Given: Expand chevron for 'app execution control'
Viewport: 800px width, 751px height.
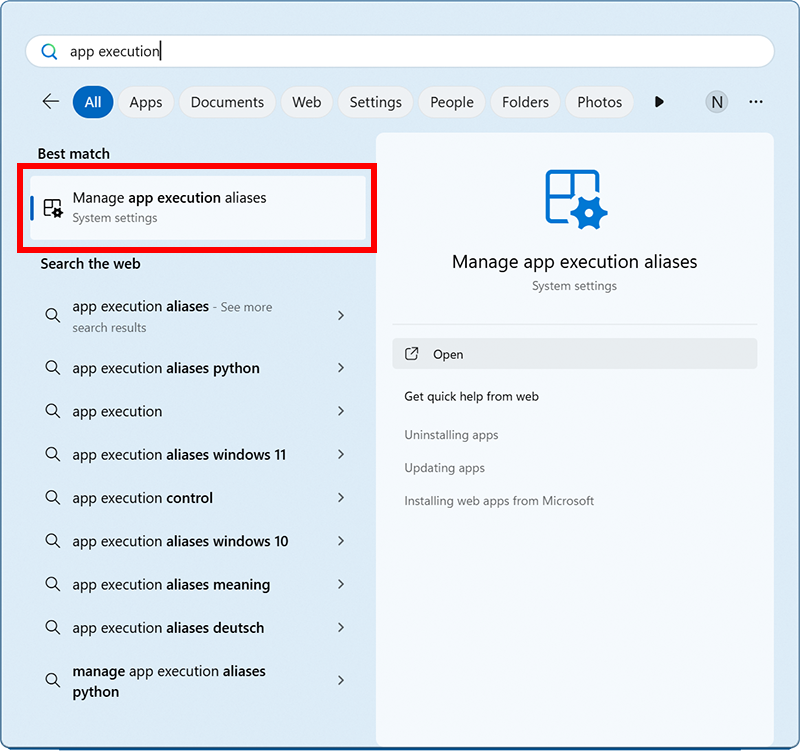Looking at the screenshot, I should click(341, 497).
